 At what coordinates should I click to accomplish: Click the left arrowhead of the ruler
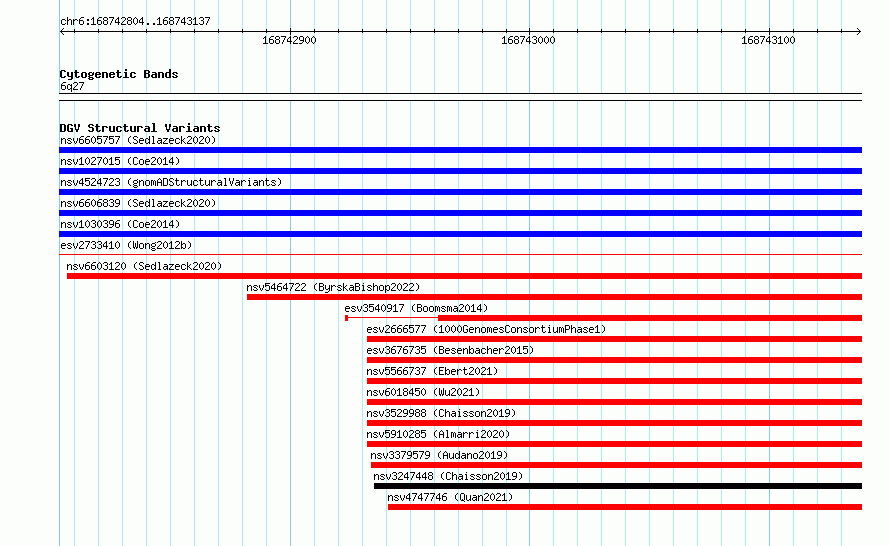pyautogui.click(x=62, y=32)
